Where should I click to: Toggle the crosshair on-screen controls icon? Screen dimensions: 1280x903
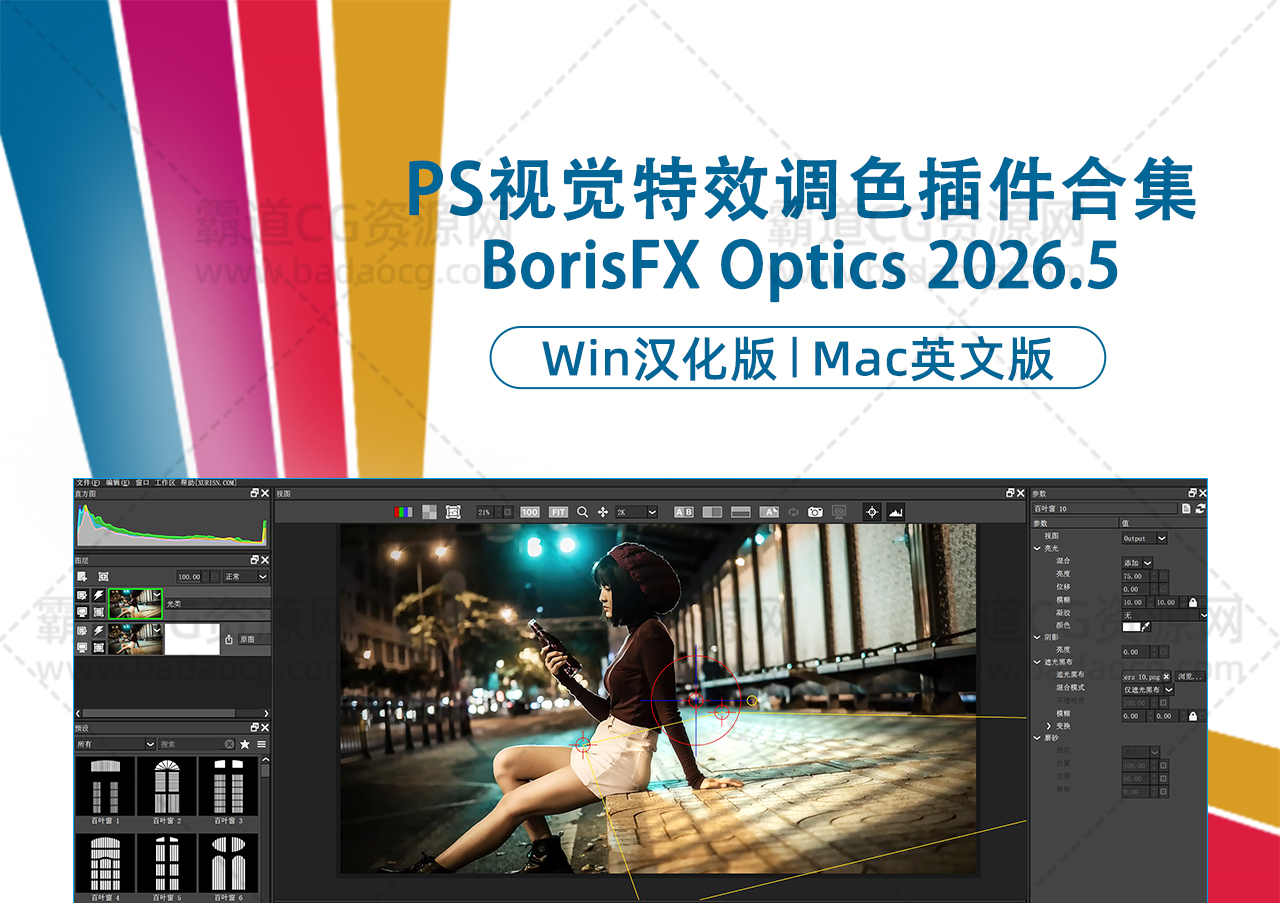[x=872, y=512]
